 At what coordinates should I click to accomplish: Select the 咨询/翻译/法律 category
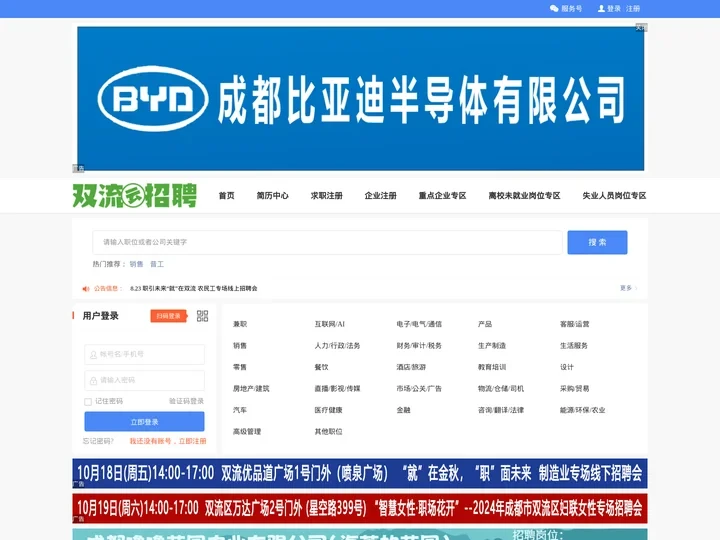pos(501,410)
